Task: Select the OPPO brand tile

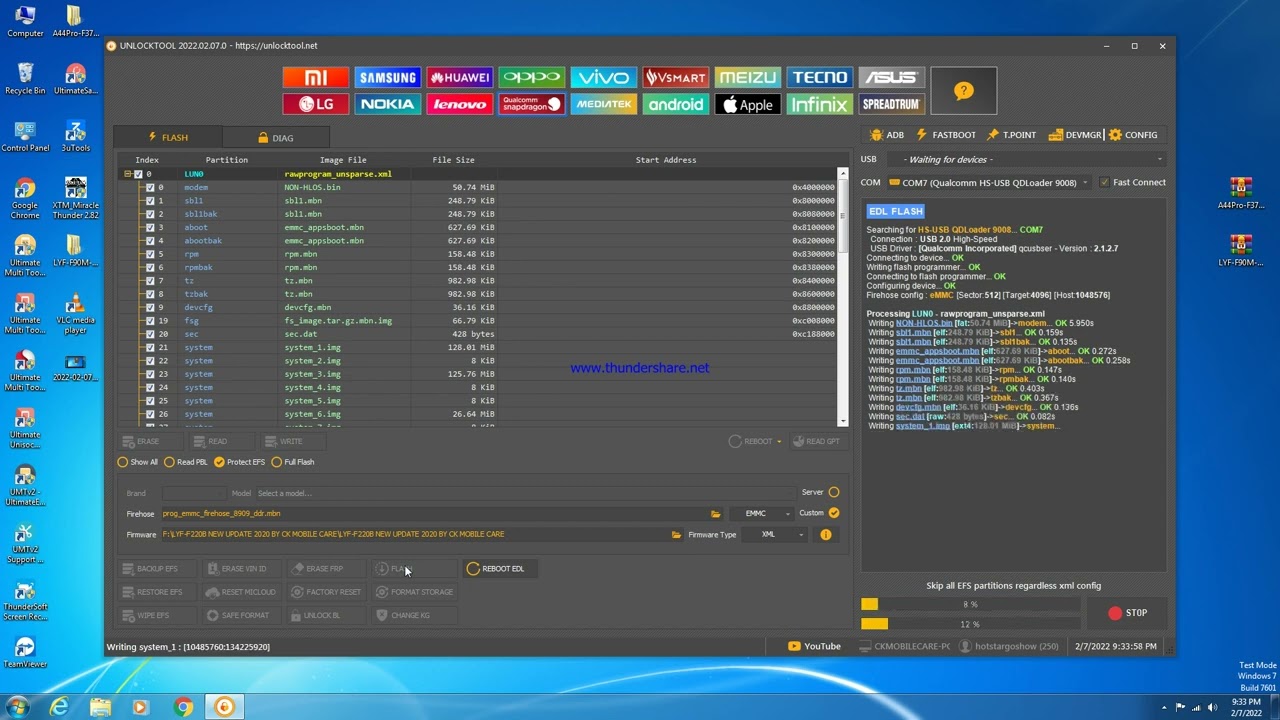Action: [x=532, y=77]
